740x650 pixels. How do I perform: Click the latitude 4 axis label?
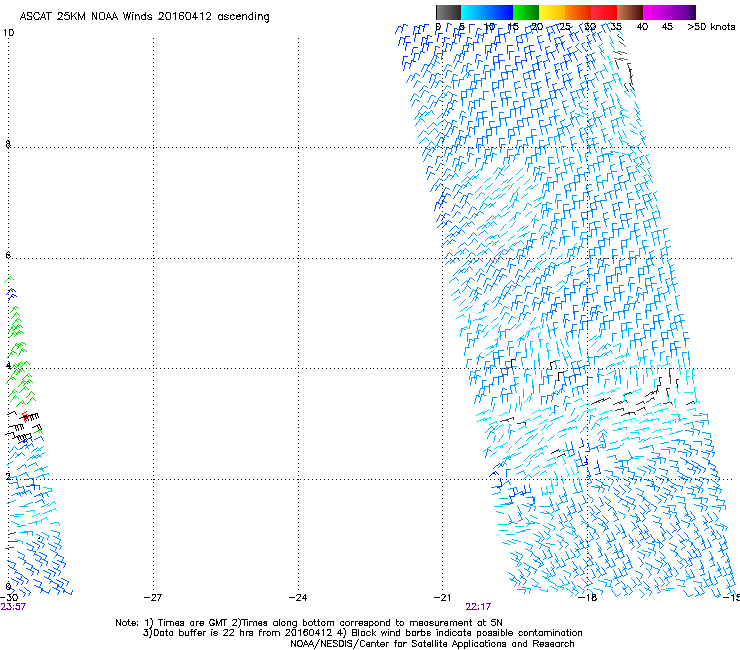pyautogui.click(x=8, y=365)
